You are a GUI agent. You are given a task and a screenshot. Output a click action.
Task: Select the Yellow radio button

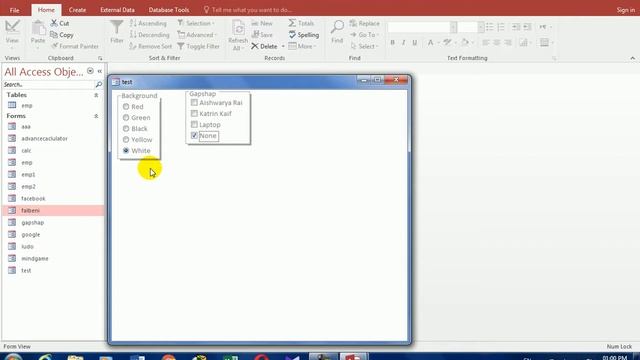click(x=126, y=140)
